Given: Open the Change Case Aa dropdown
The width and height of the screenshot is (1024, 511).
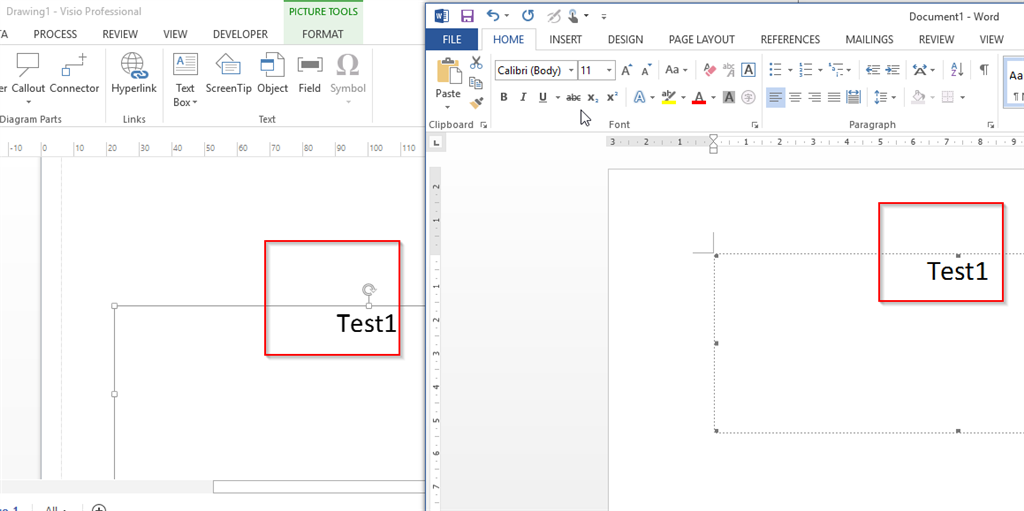Looking at the screenshot, I should [676, 69].
